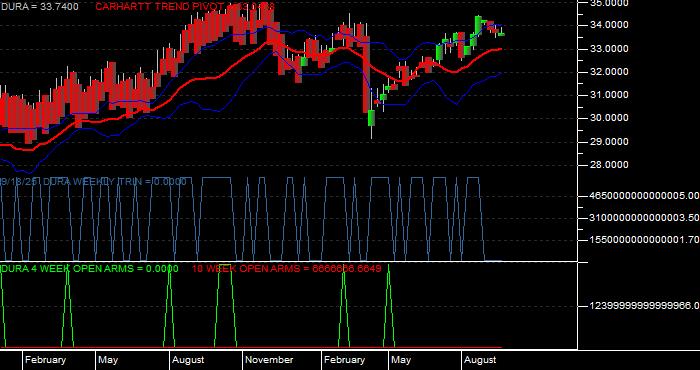
Task: Click the 310000000000003.50 axis value
Action: pyautogui.click(x=645, y=218)
